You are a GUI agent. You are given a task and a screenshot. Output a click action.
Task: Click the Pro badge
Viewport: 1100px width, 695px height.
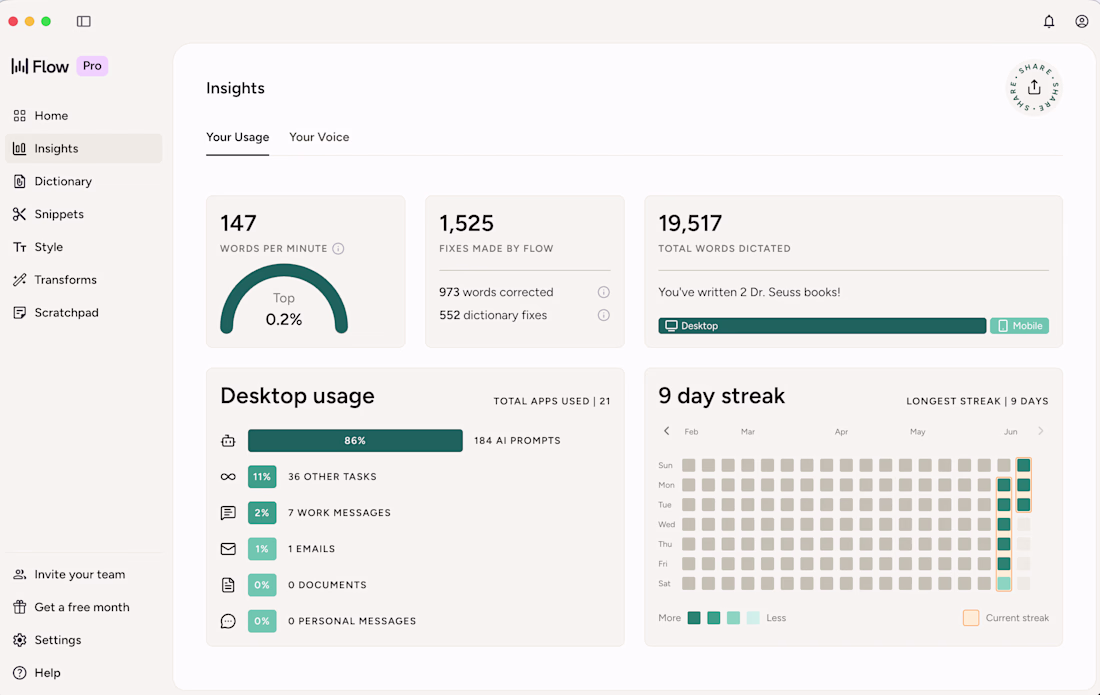tap(92, 65)
